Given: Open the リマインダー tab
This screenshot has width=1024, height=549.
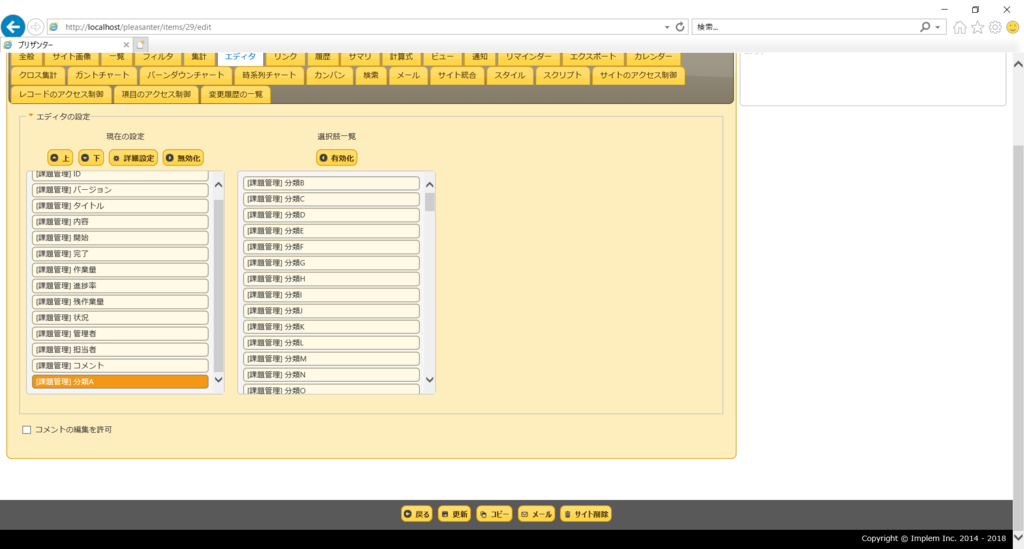Looking at the screenshot, I should tap(528, 57).
